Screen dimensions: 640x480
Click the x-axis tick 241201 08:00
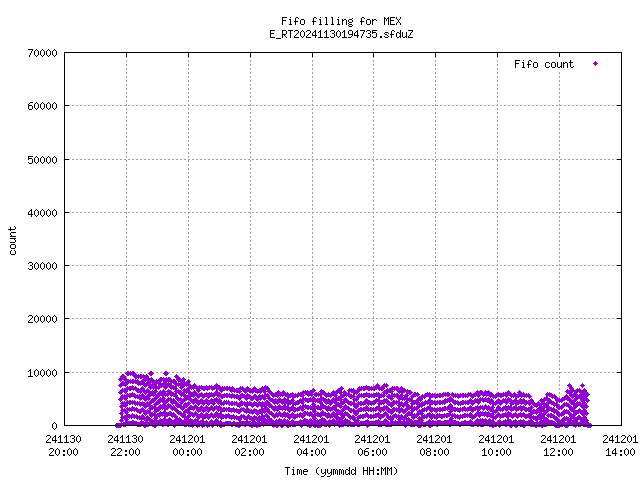(434, 446)
